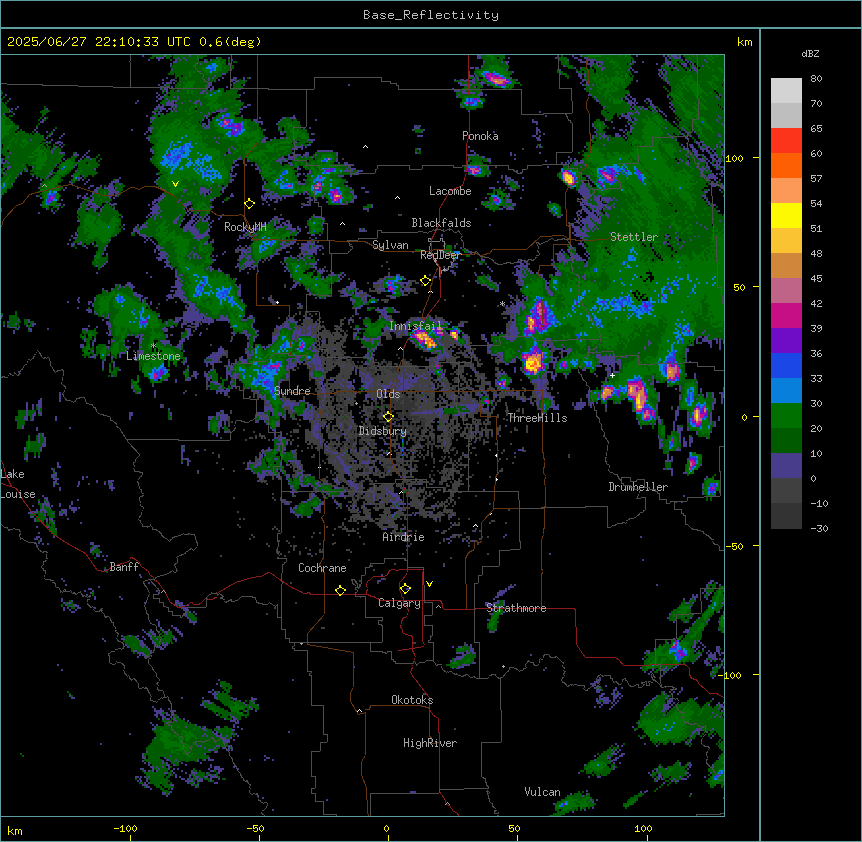Click the 0 tick on bottom km axis
862x842 pixels.
386,829
